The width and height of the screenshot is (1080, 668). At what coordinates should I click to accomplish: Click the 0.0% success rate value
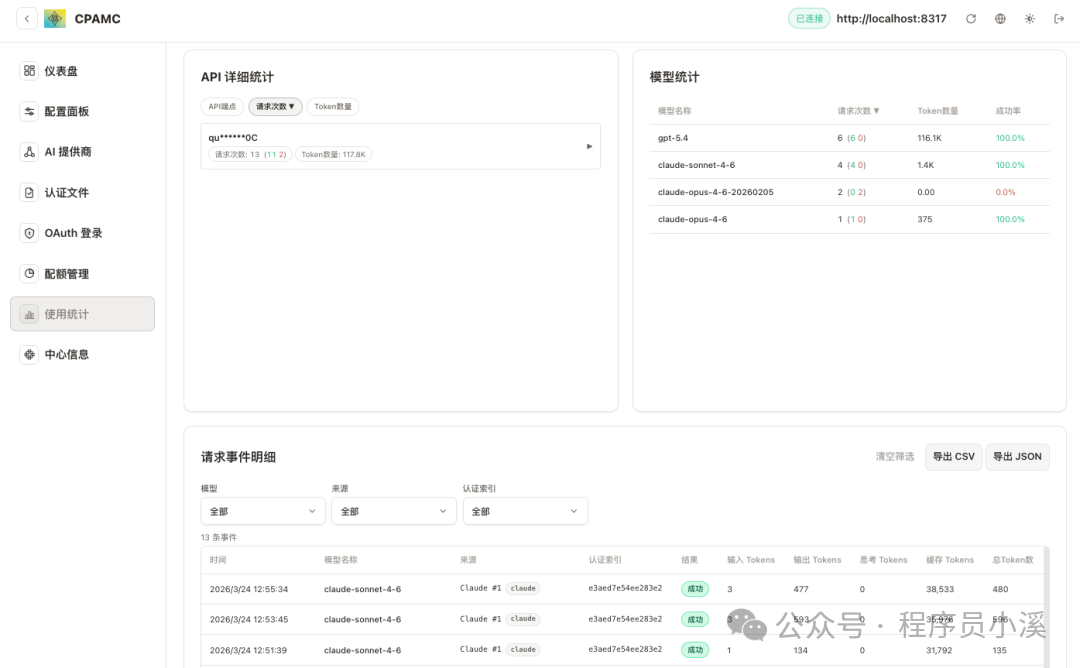click(1005, 192)
